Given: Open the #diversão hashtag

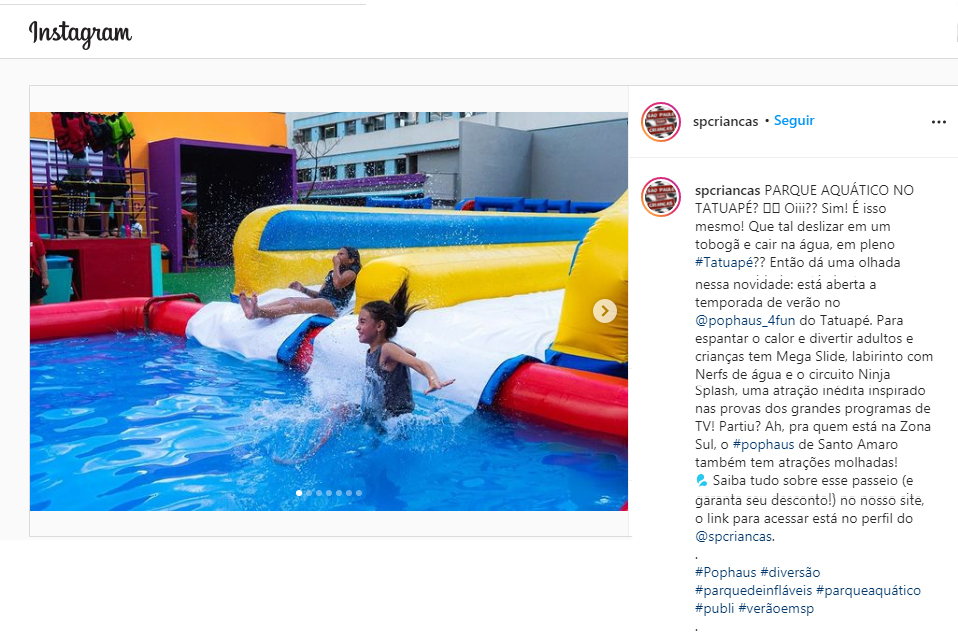Looking at the screenshot, I should [790, 572].
